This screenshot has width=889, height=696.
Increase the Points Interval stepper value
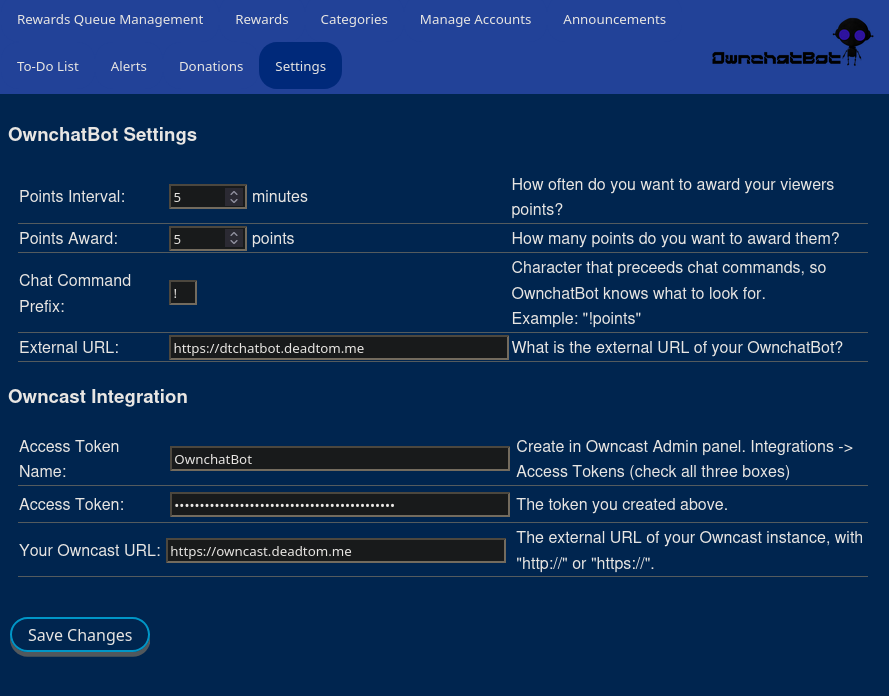234,192
